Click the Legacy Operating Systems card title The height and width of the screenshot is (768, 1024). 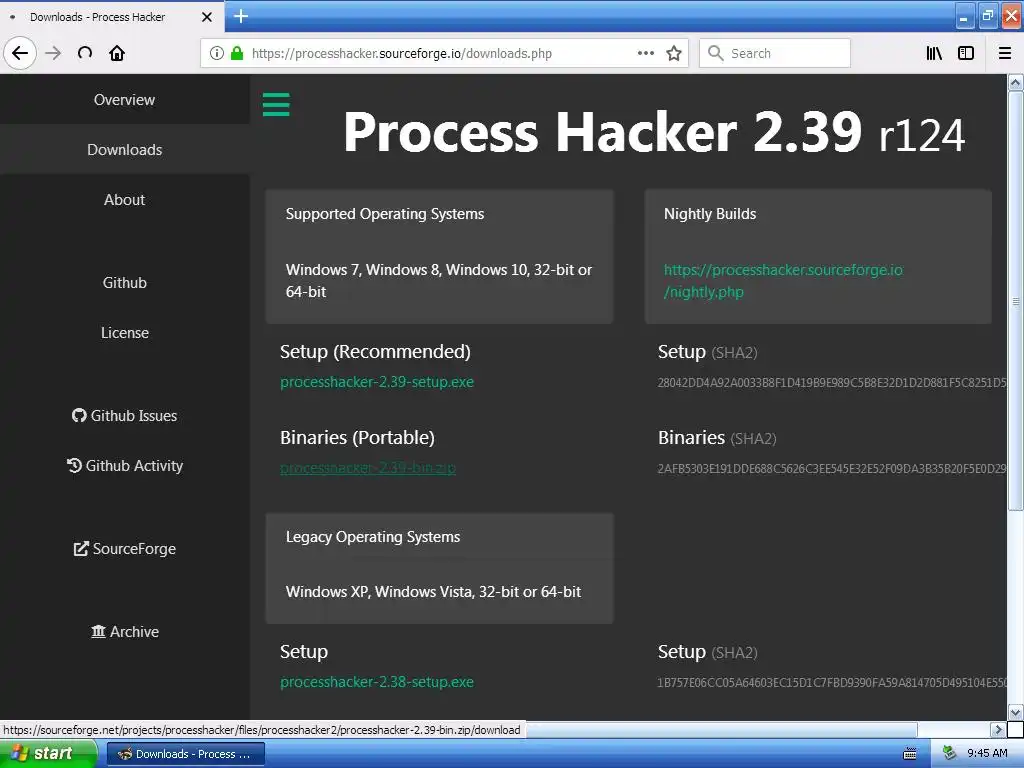pyautogui.click(x=373, y=537)
